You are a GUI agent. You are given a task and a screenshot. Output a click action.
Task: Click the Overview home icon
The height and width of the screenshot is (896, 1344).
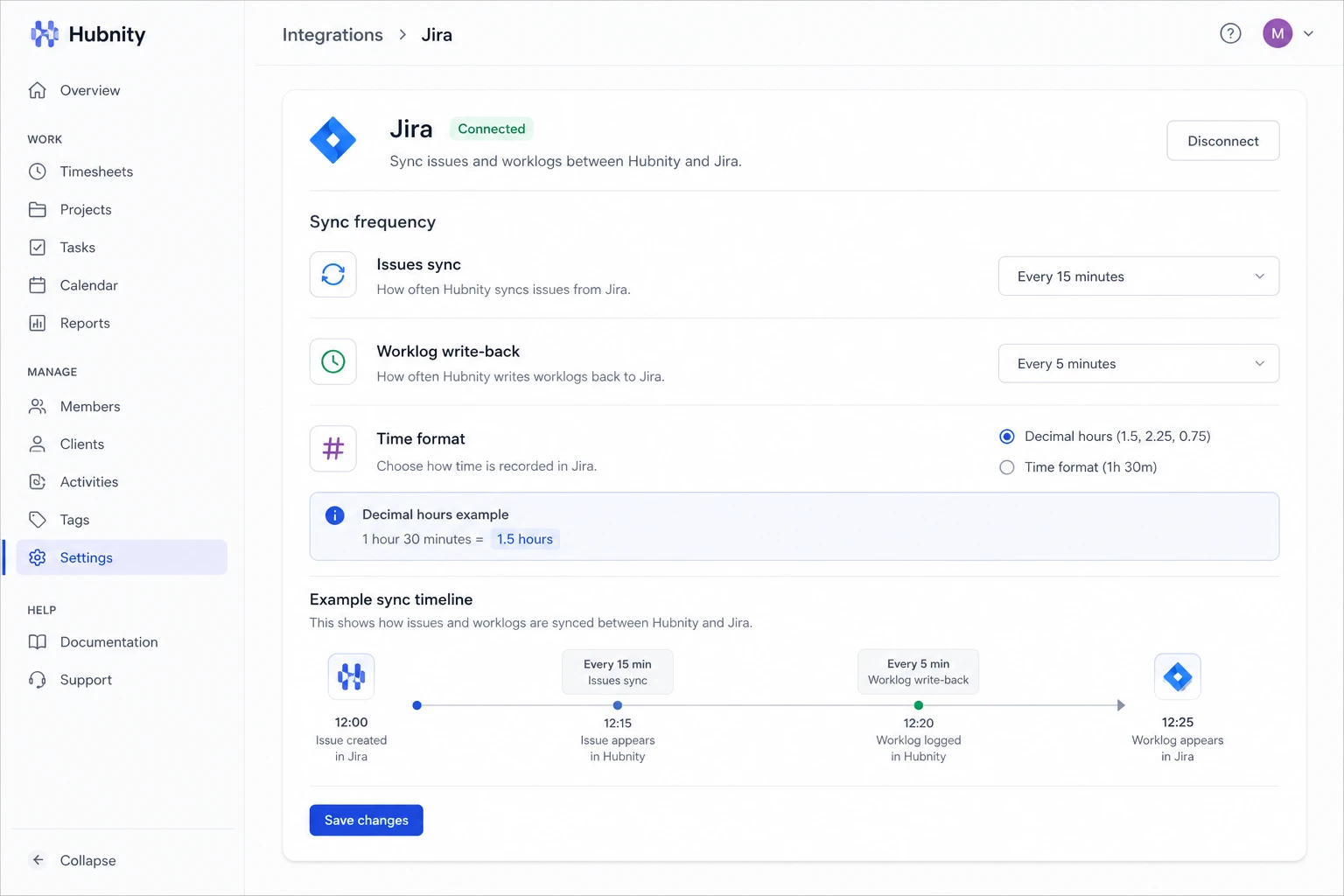pos(37,90)
